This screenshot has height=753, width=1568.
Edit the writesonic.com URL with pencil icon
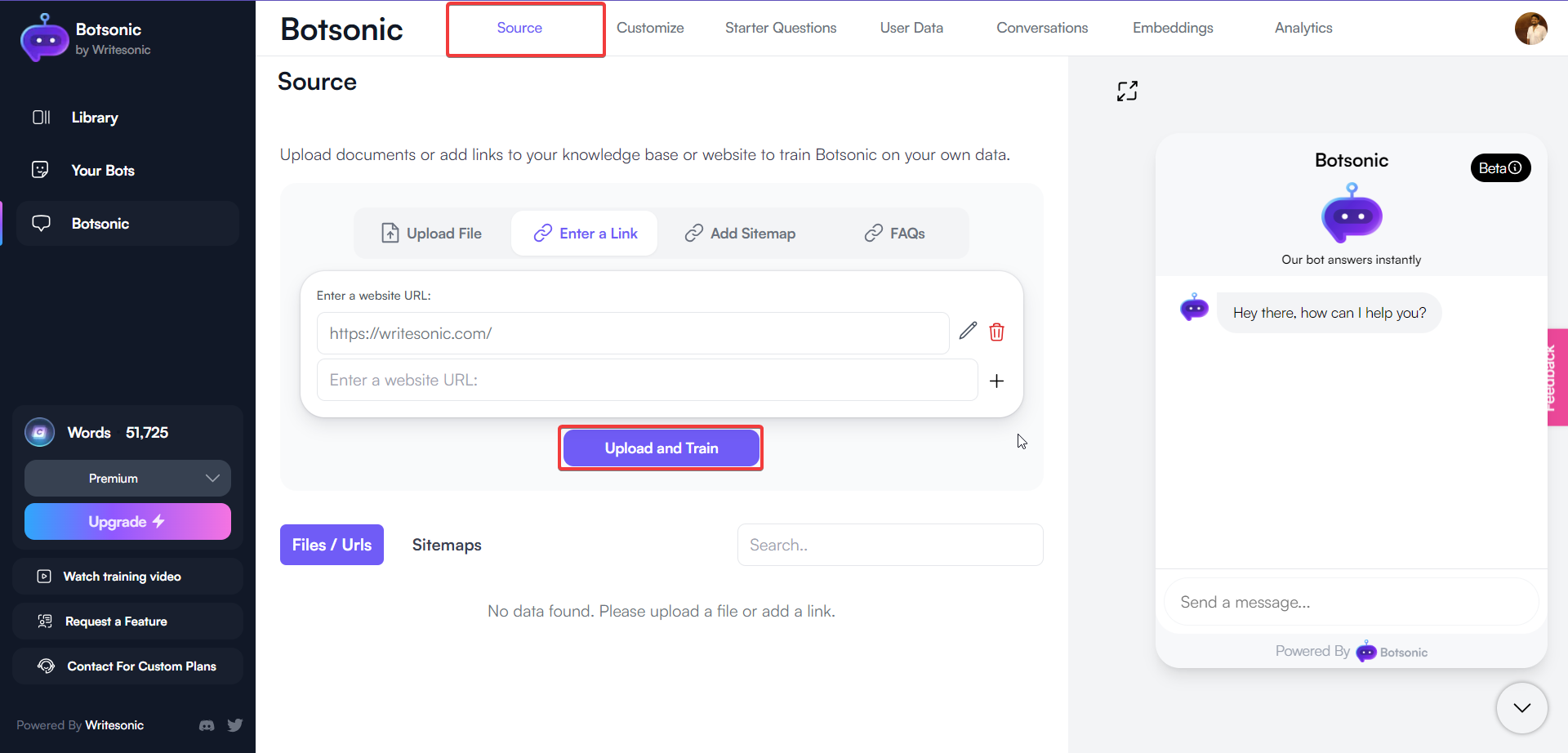click(x=969, y=331)
